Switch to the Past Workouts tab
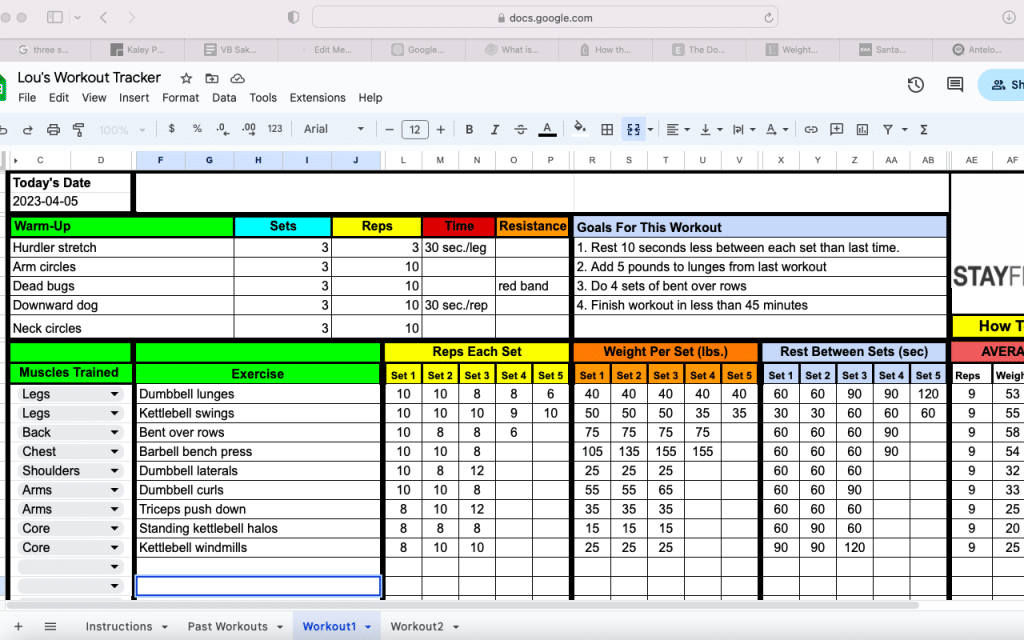This screenshot has height=640, width=1024. coord(227,626)
